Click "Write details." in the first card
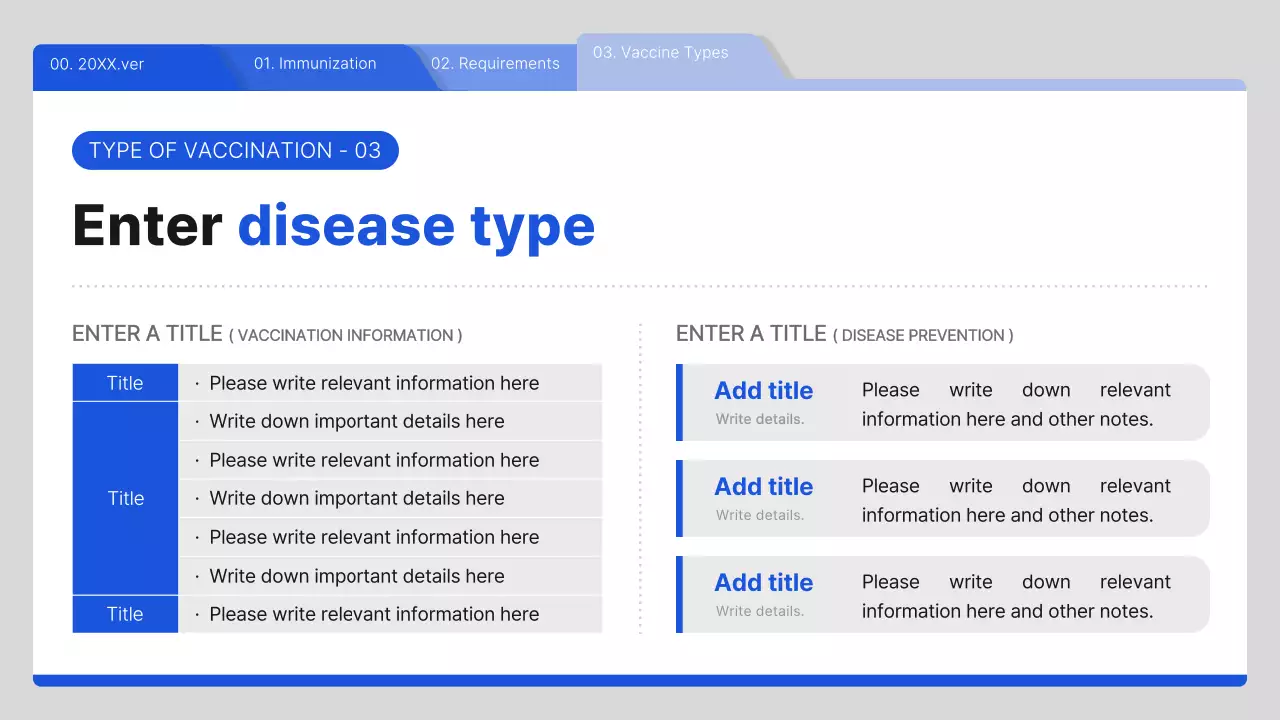This screenshot has height=720, width=1280. click(759, 419)
